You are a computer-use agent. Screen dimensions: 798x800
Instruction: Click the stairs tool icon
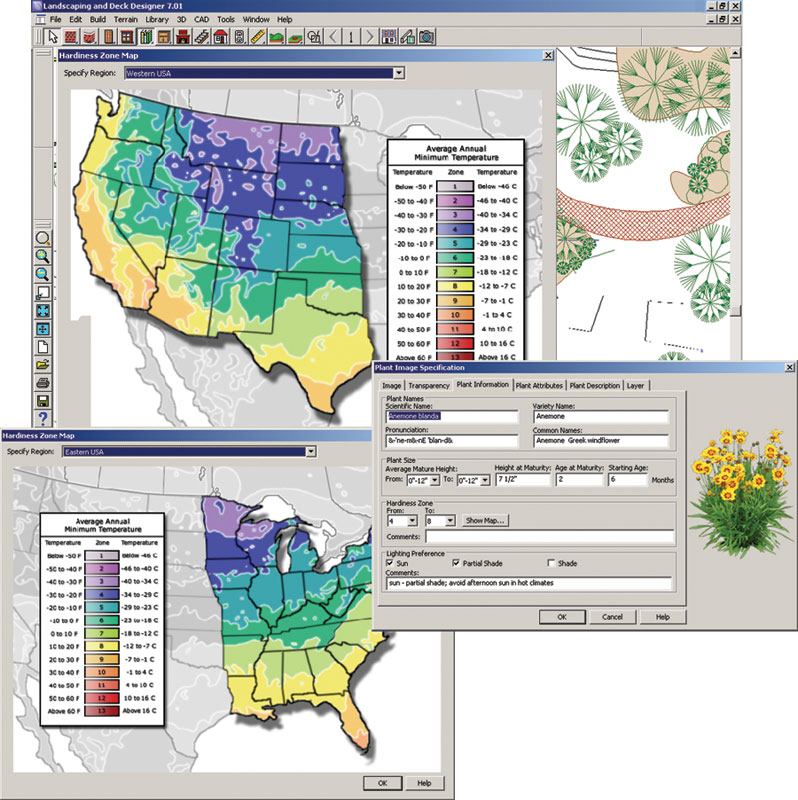[x=203, y=37]
